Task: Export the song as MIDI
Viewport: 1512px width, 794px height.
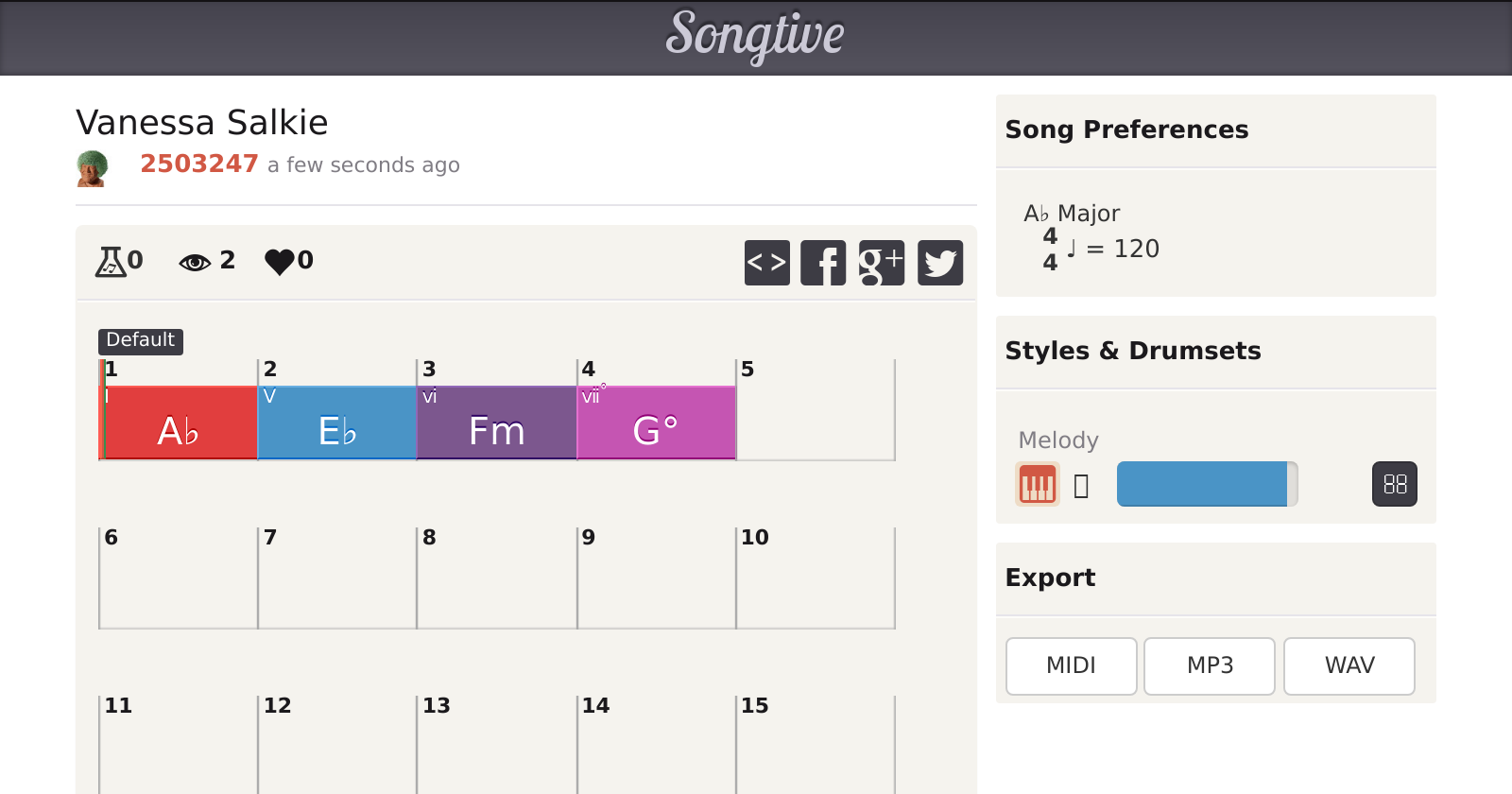Action: pyautogui.click(x=1071, y=665)
